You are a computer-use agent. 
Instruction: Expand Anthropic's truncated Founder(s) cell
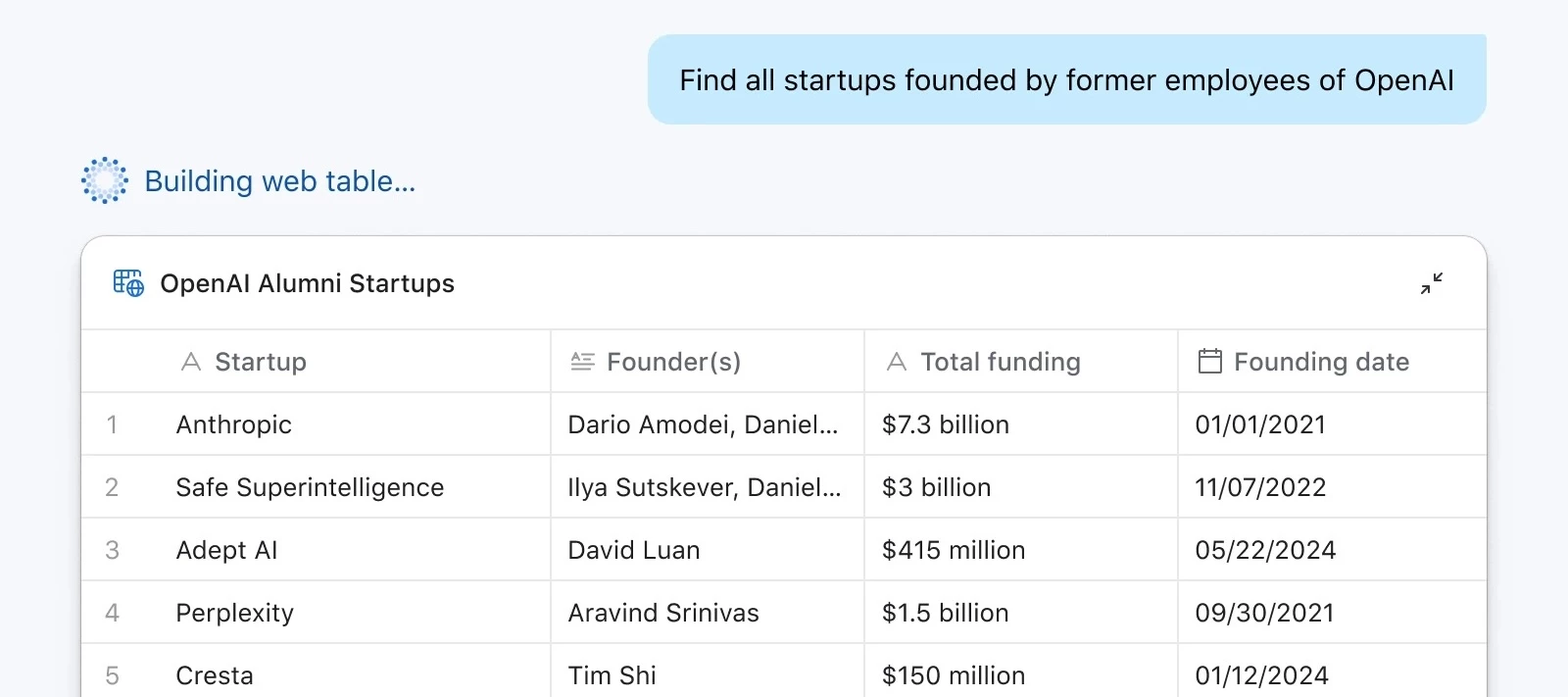(x=704, y=424)
